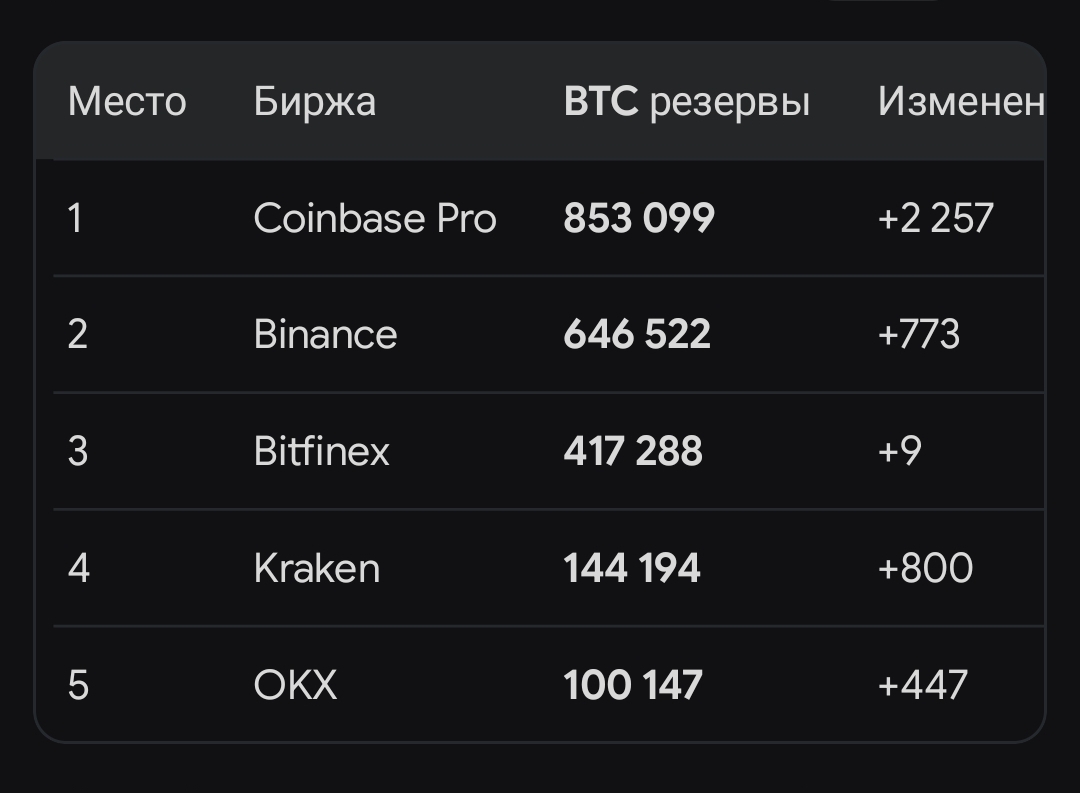Click the +2 257 change value
The height and width of the screenshot is (793, 1080).
[935, 218]
